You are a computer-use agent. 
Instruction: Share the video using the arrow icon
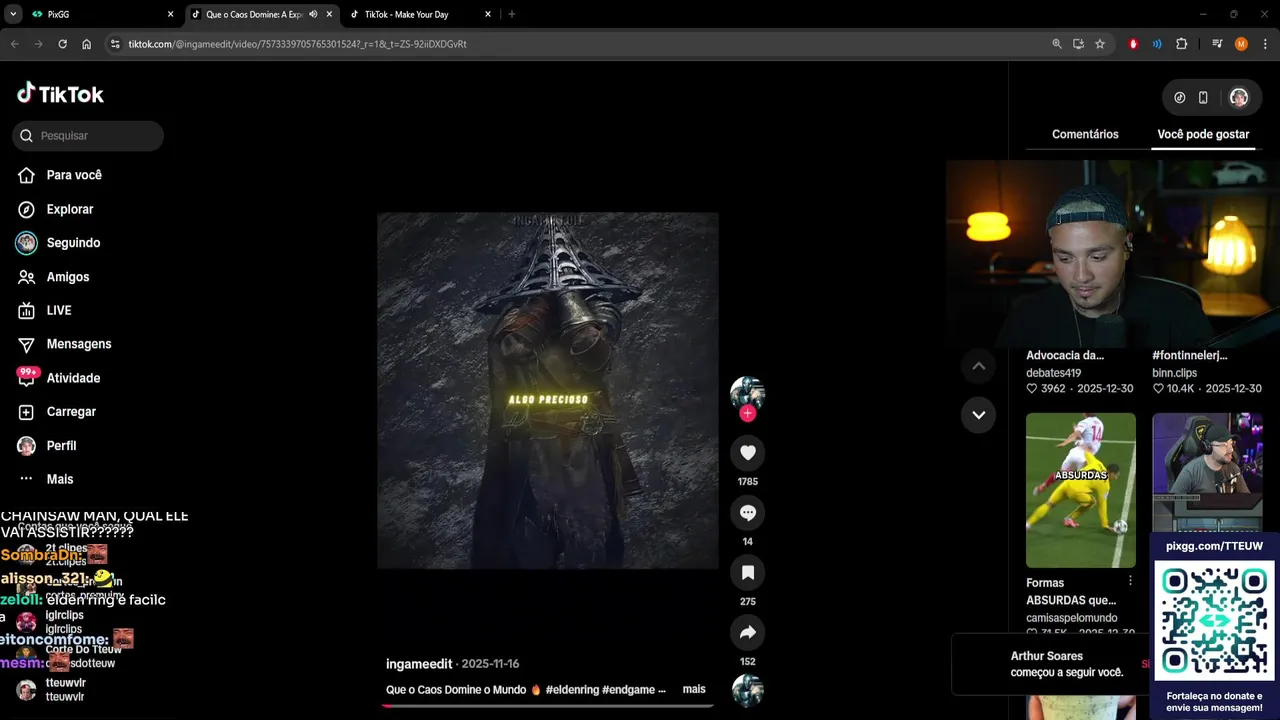(x=747, y=633)
